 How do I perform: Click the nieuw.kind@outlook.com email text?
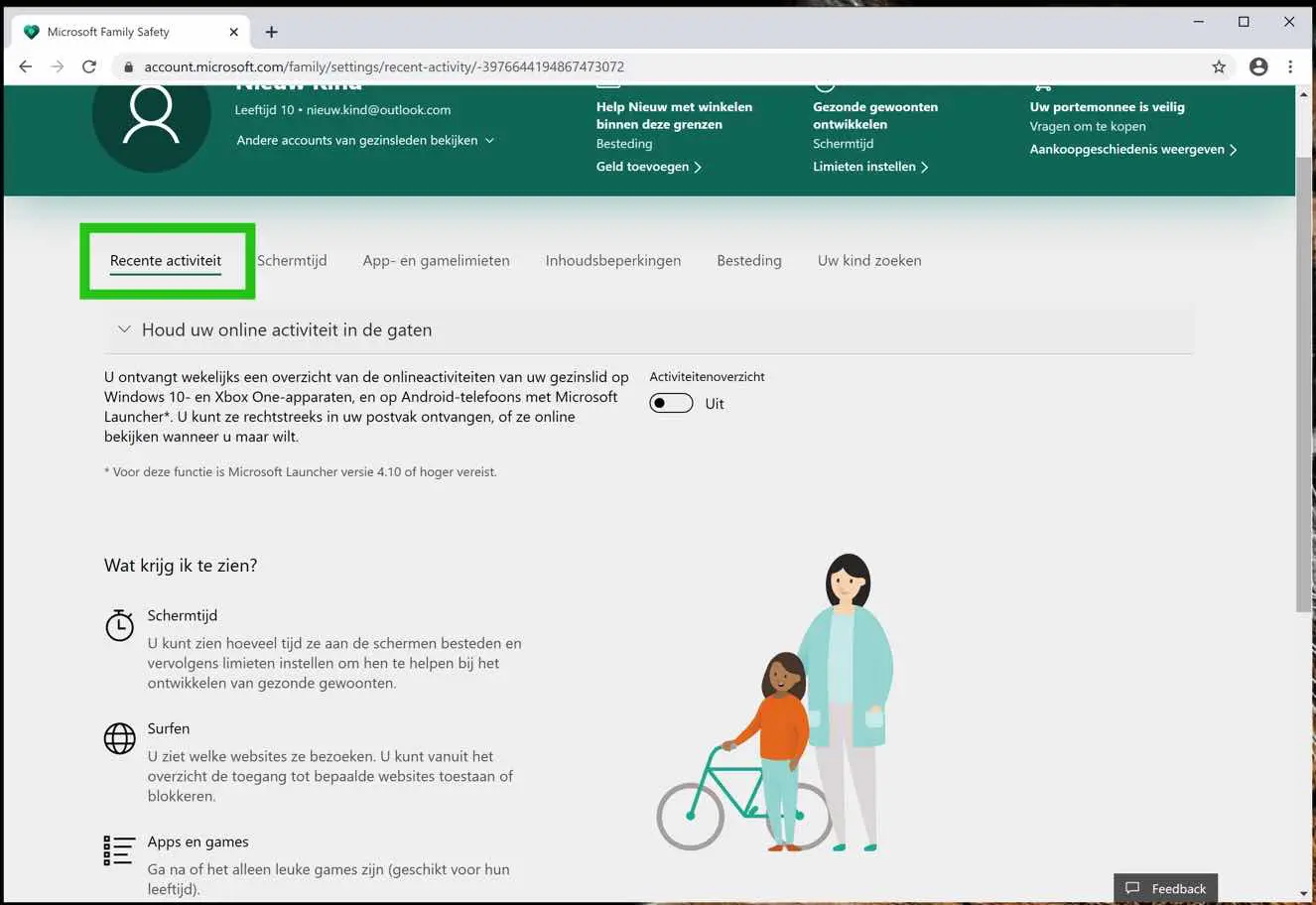click(x=378, y=110)
